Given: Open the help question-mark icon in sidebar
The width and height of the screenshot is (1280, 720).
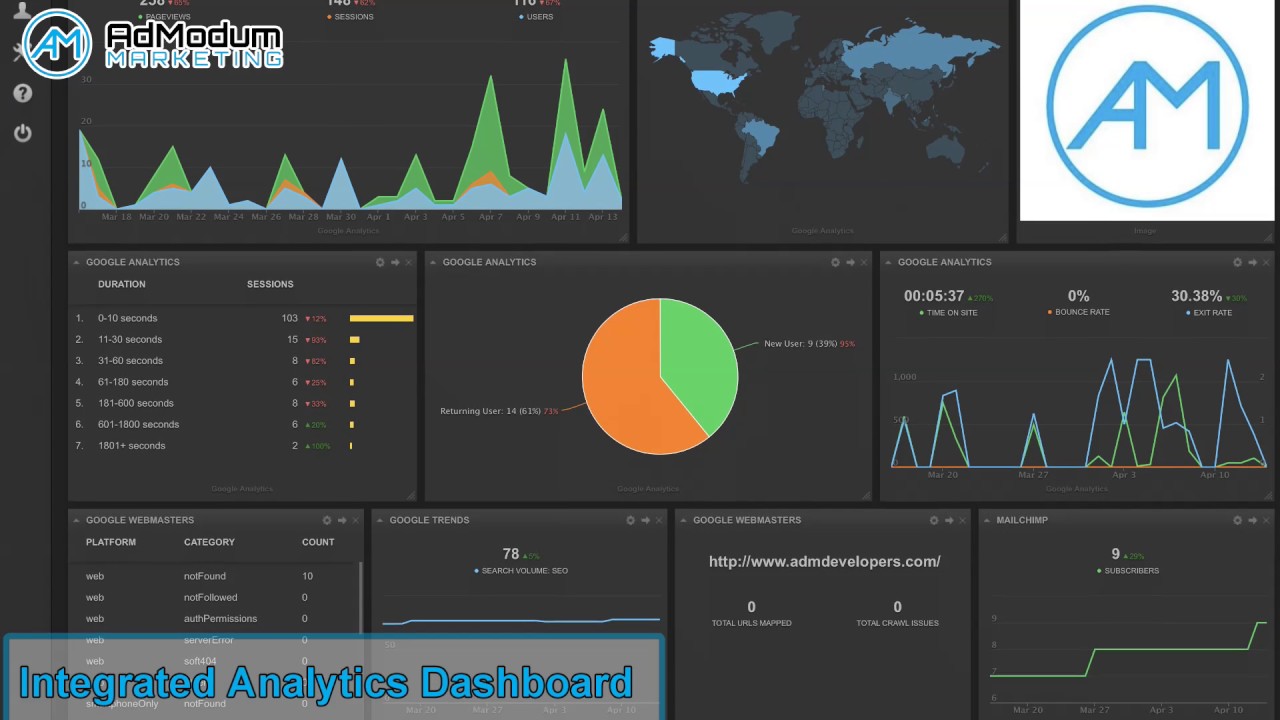Looking at the screenshot, I should tap(22, 93).
